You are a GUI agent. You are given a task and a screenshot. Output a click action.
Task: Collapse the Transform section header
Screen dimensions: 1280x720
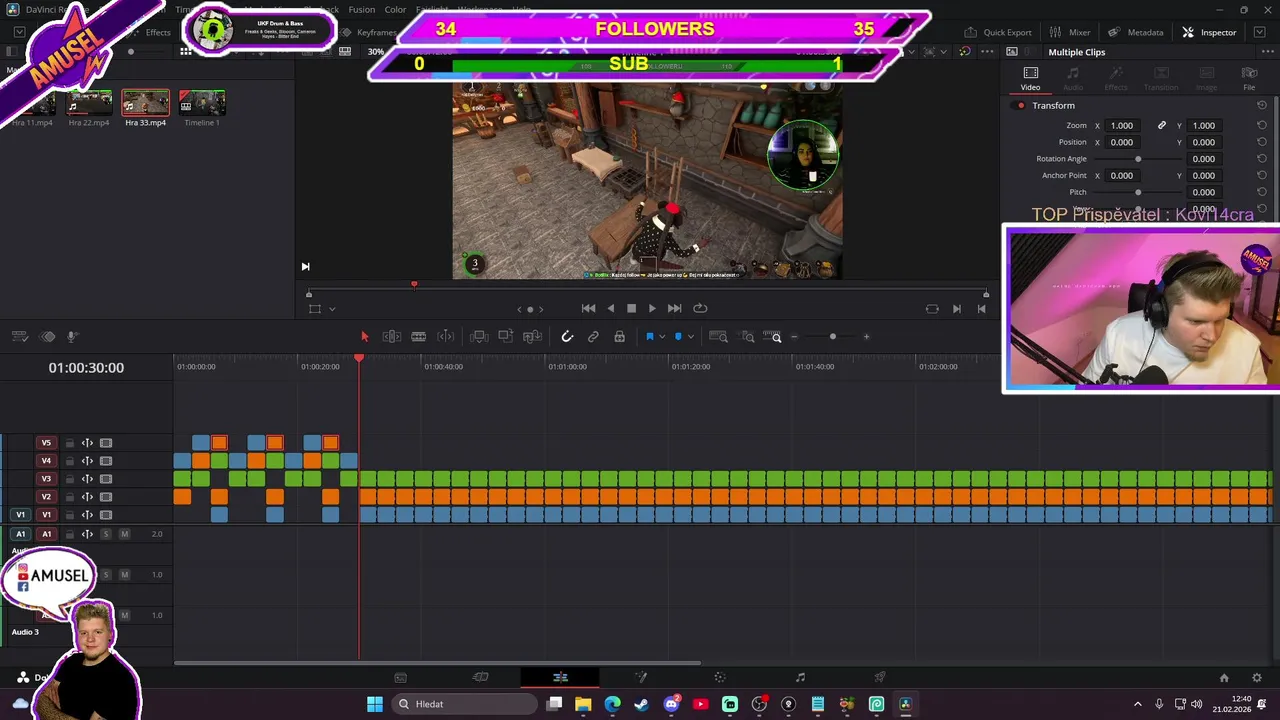[x=1053, y=106]
